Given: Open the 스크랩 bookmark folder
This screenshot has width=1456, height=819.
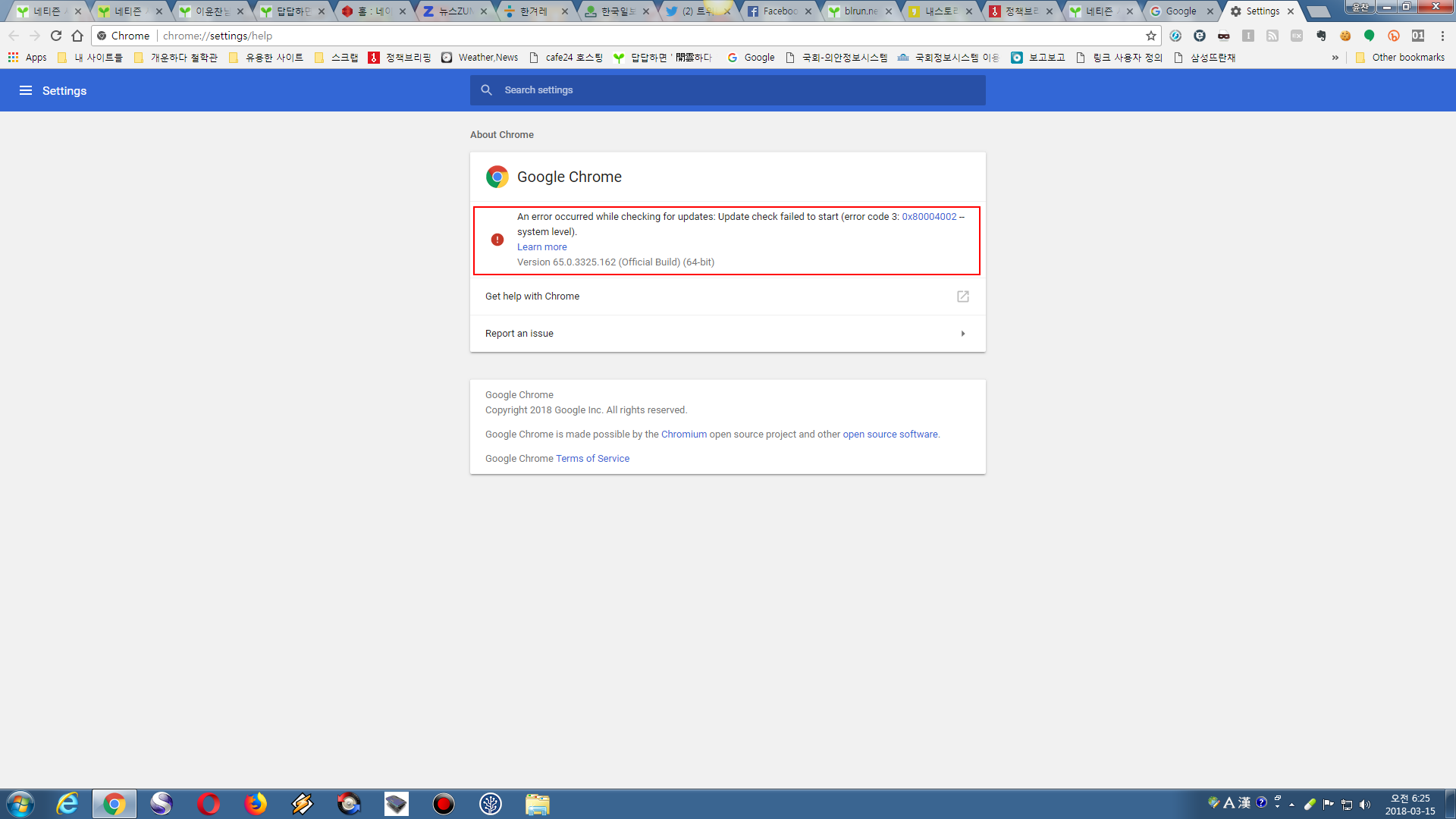Looking at the screenshot, I should coord(336,58).
